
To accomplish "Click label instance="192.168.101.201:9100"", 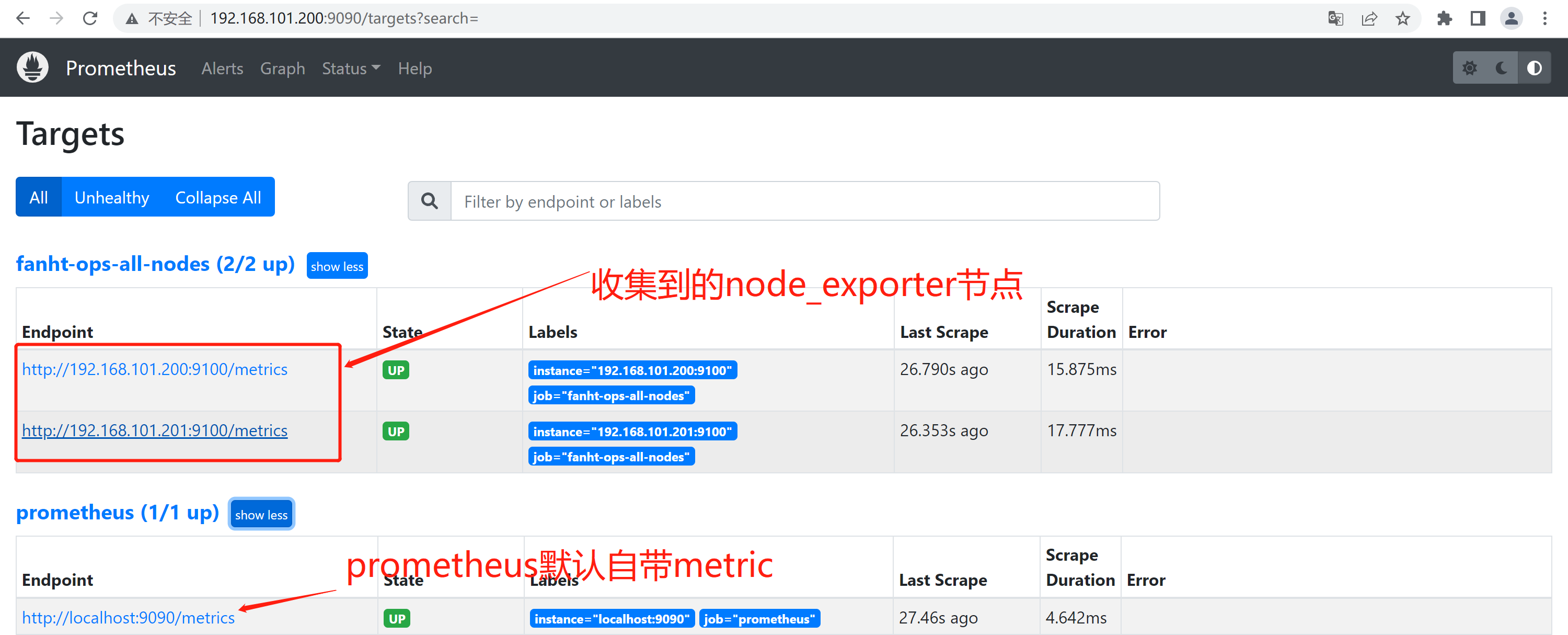I will 632,431.
